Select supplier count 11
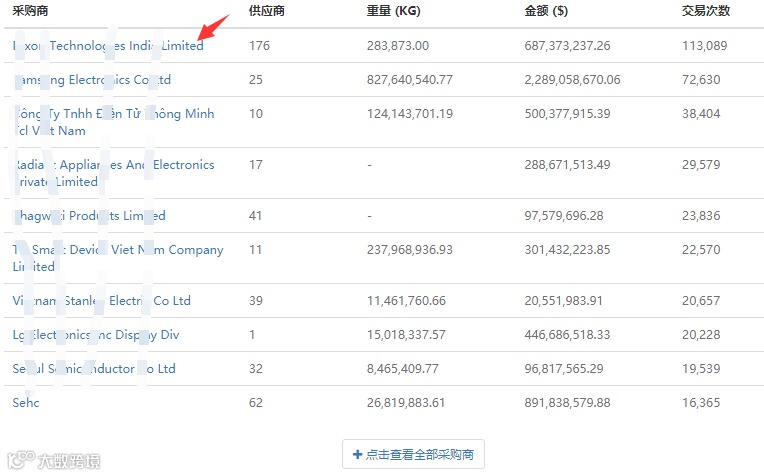Image resolution: width=764 pixels, height=476 pixels. pos(256,249)
